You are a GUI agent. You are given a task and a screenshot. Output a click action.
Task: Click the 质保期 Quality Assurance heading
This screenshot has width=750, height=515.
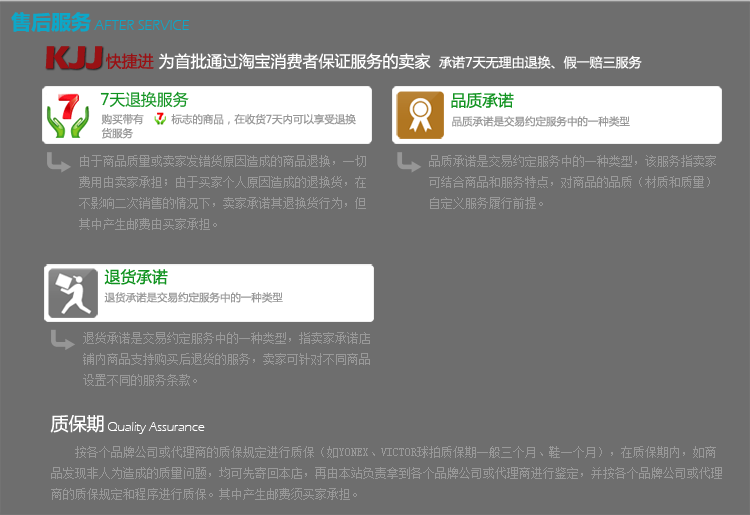tap(127, 425)
